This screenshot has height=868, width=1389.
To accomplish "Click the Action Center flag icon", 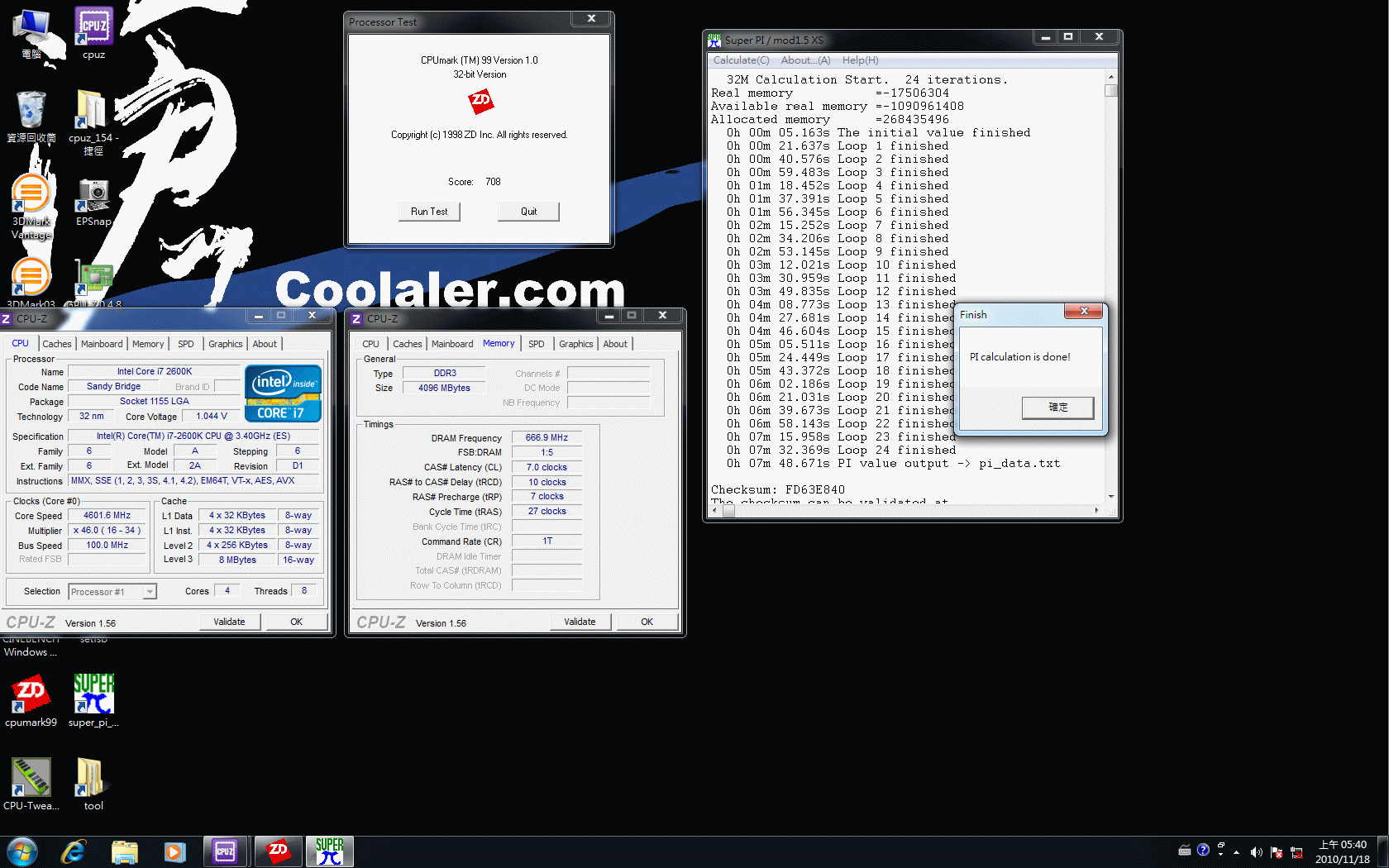I will pos(1277,851).
